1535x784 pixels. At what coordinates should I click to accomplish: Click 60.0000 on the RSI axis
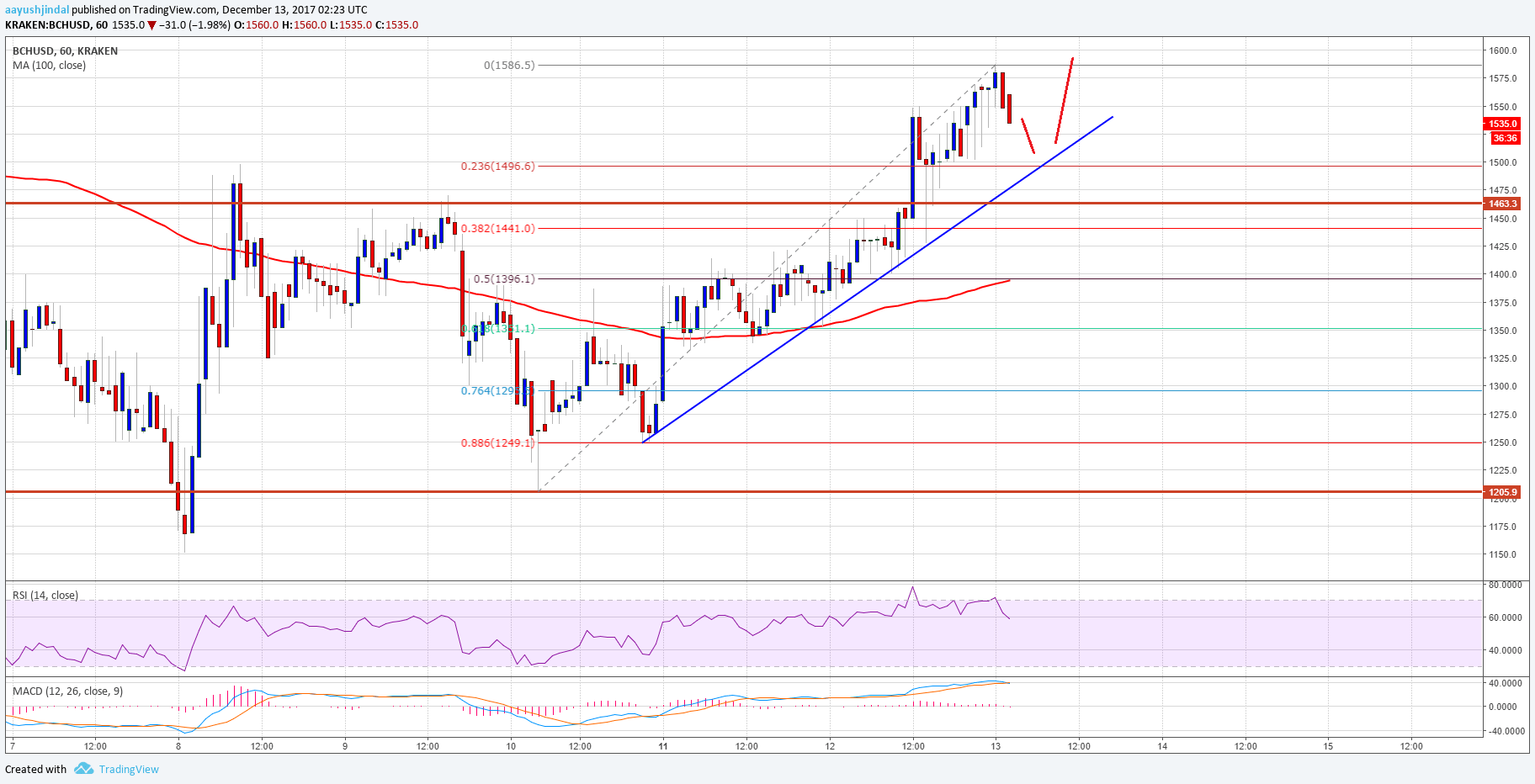1505,617
